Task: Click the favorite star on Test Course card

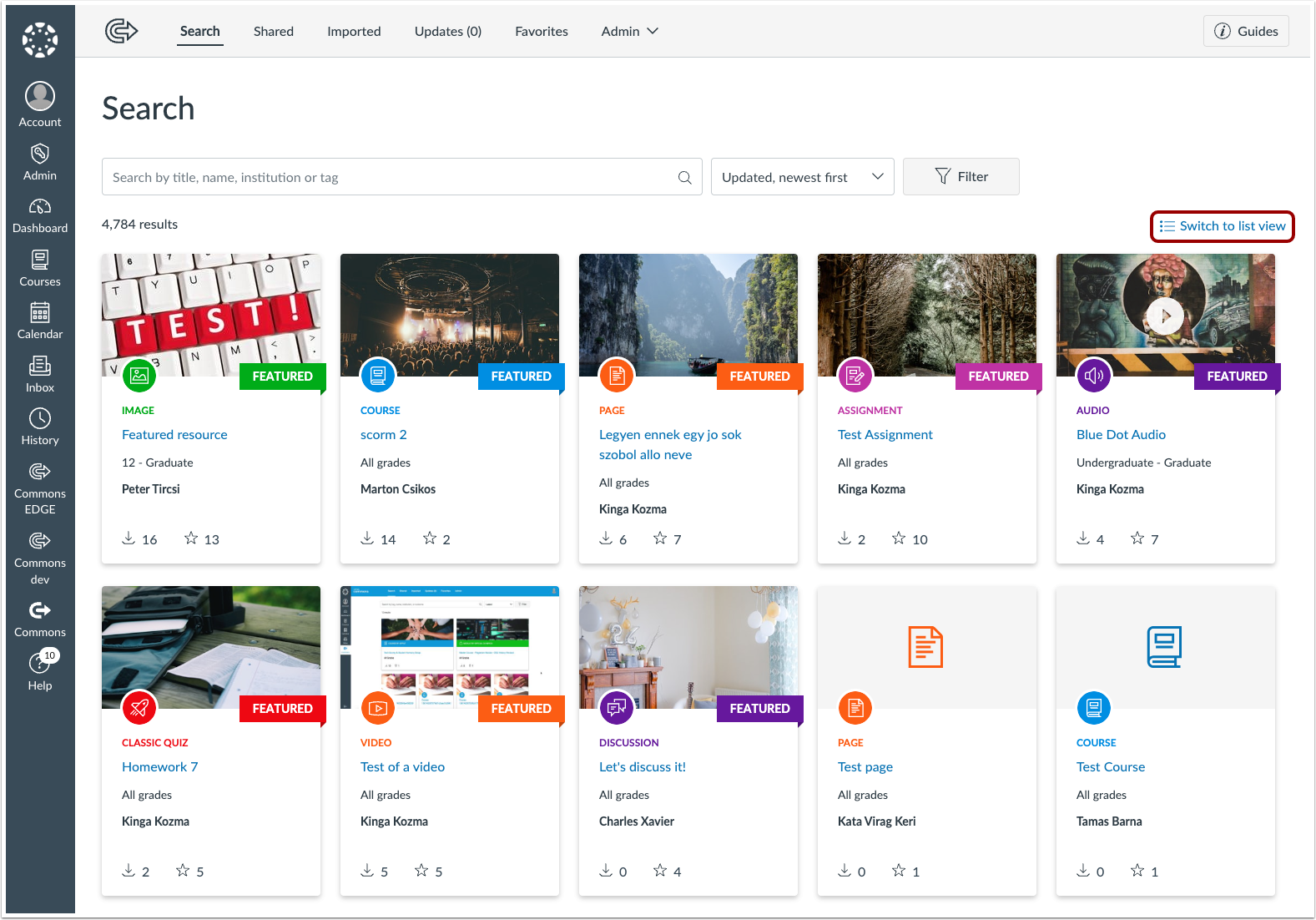Action: coord(1137,871)
